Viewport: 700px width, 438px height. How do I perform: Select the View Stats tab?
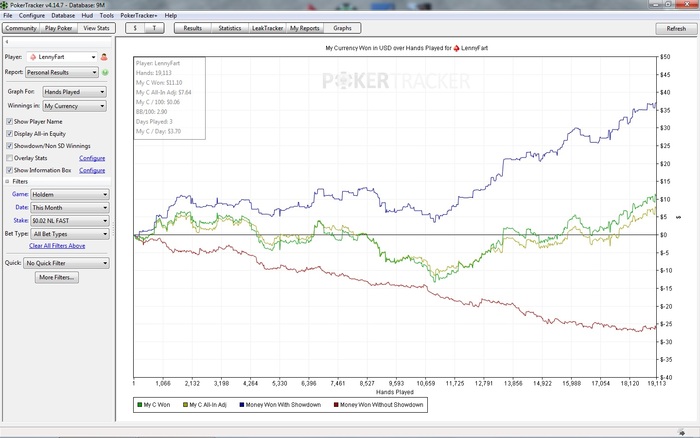96,28
